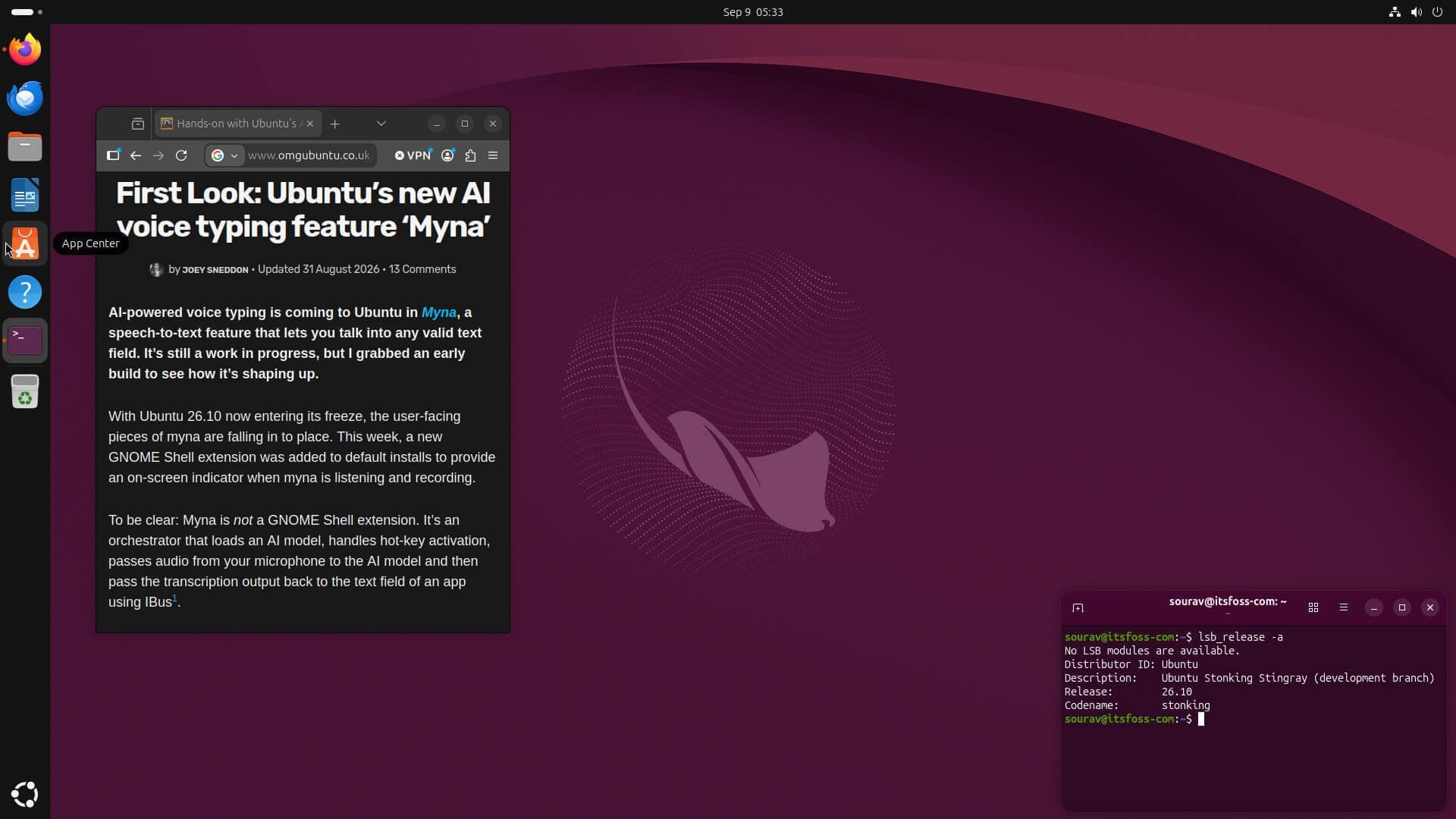Open the browser hamburger menu
This screenshot has height=819, width=1456.
click(x=493, y=155)
